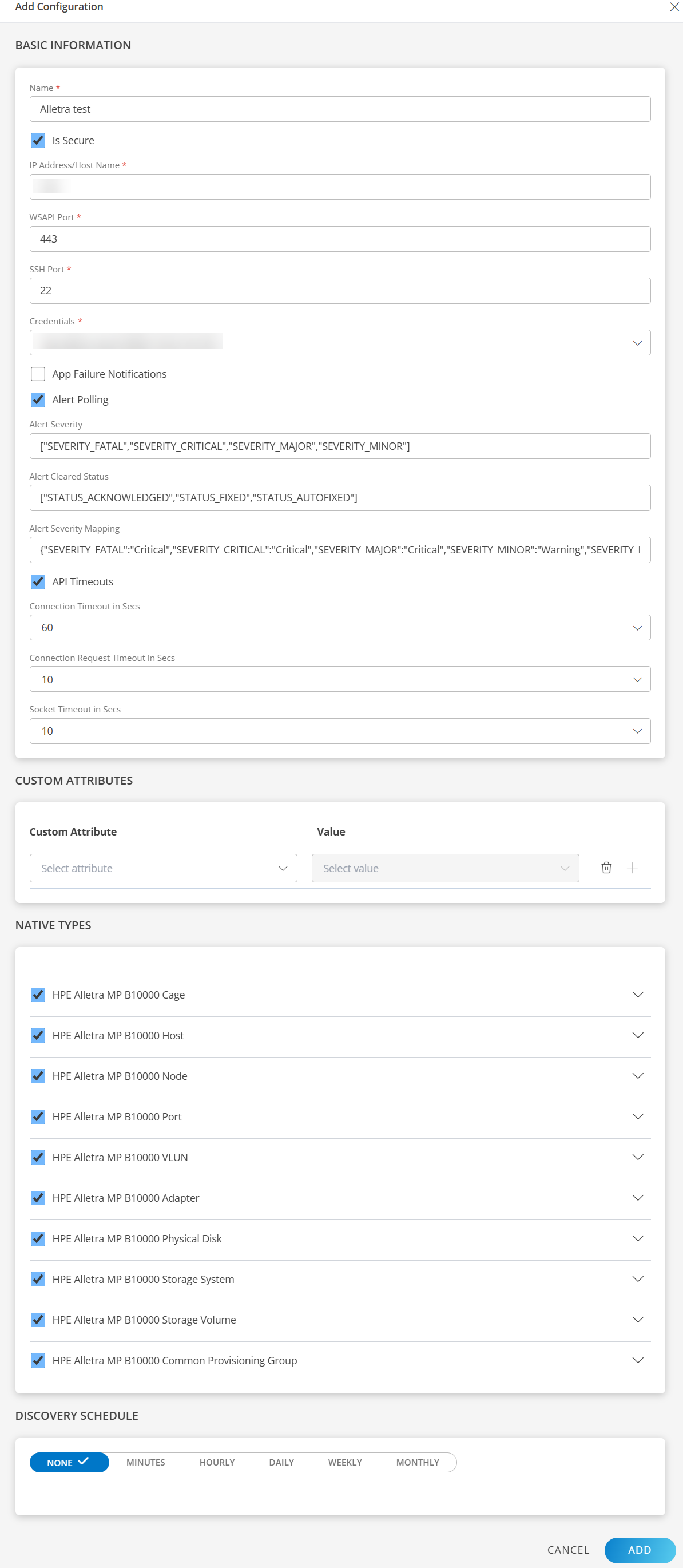Screen dimensions: 683x1568
Task: Expand the B10000 Adapter native type
Action: tap(637, 1198)
